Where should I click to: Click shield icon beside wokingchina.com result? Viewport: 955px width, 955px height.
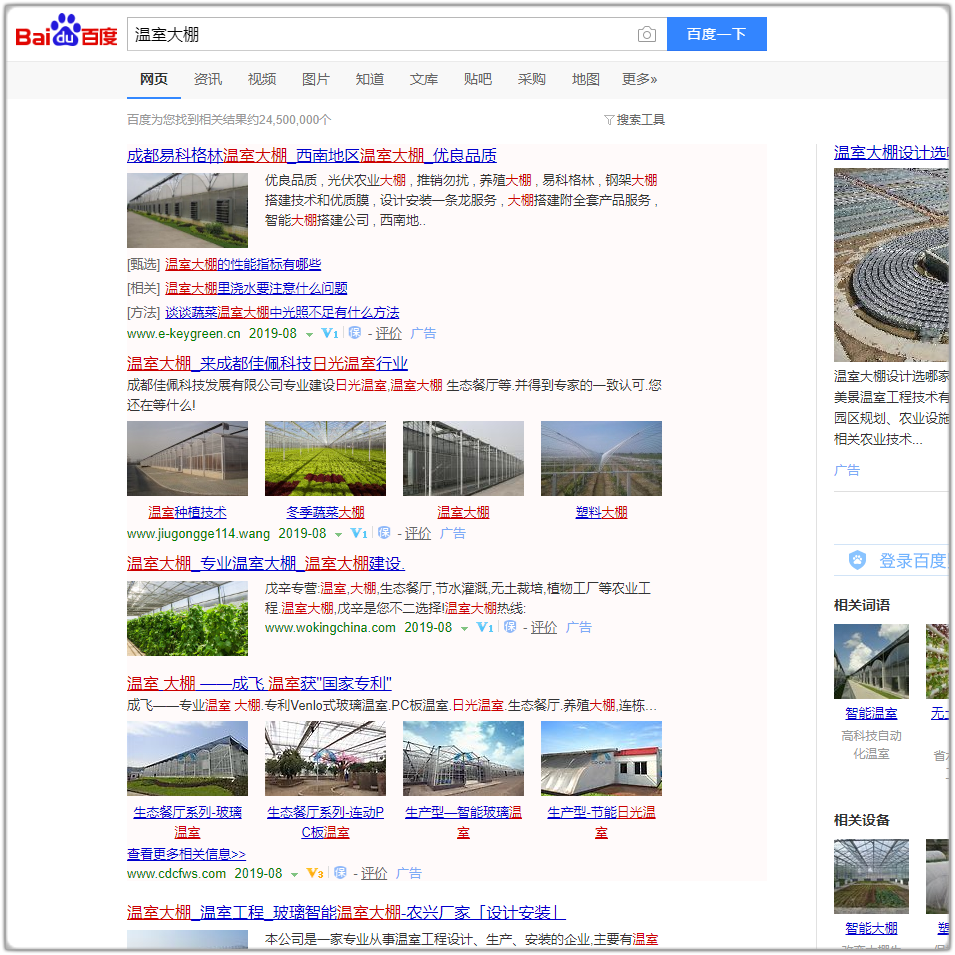point(511,627)
